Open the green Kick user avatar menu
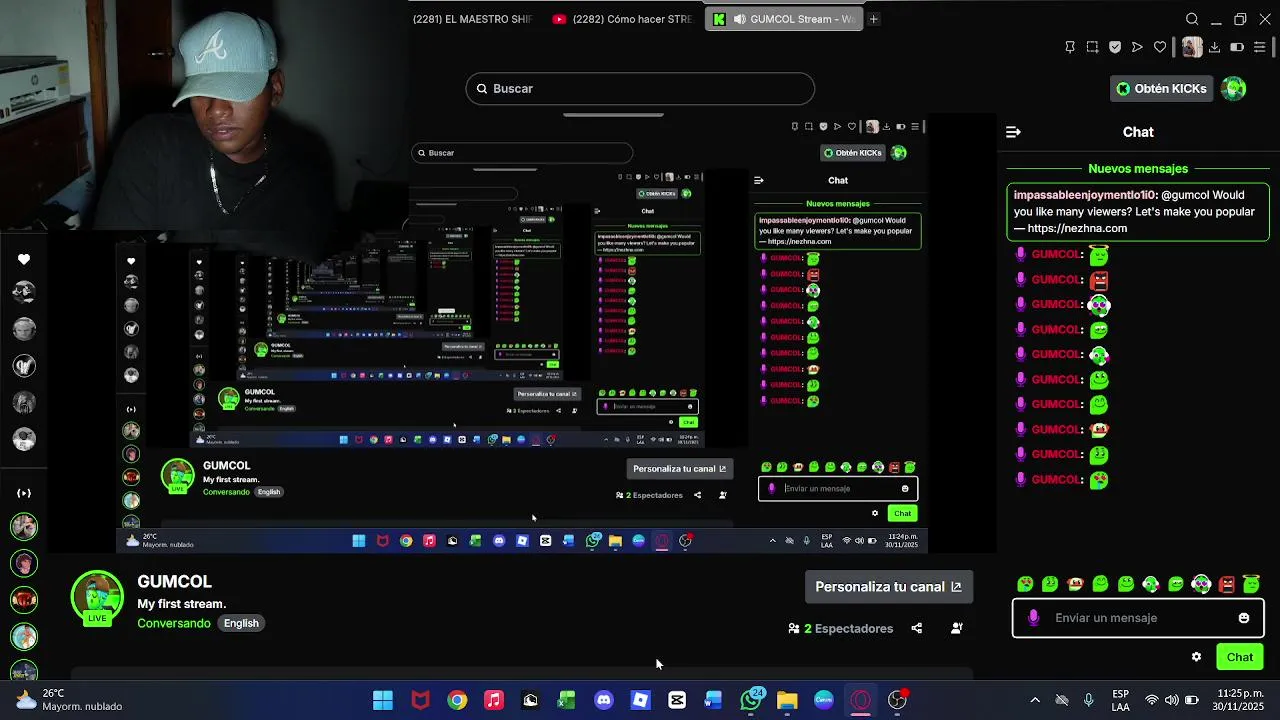Image resolution: width=1280 pixels, height=720 pixels. click(x=1234, y=88)
